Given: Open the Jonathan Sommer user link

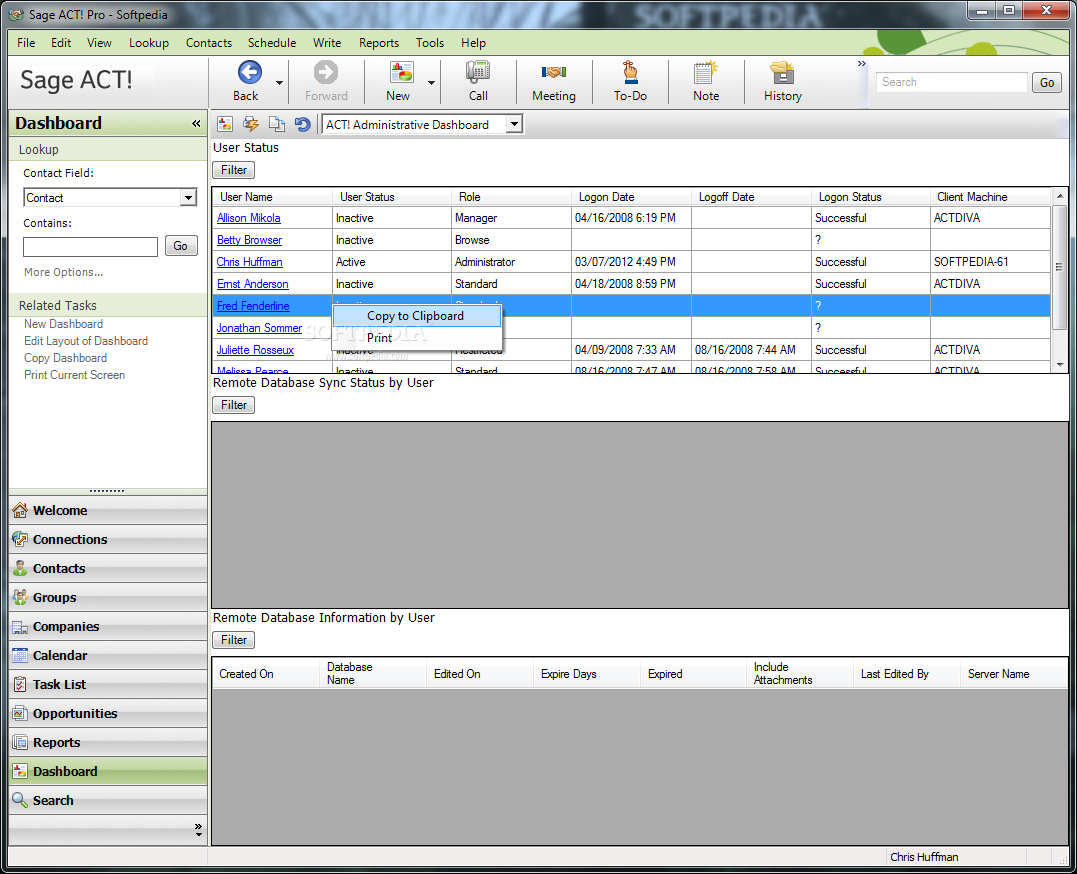Looking at the screenshot, I should click(x=259, y=328).
